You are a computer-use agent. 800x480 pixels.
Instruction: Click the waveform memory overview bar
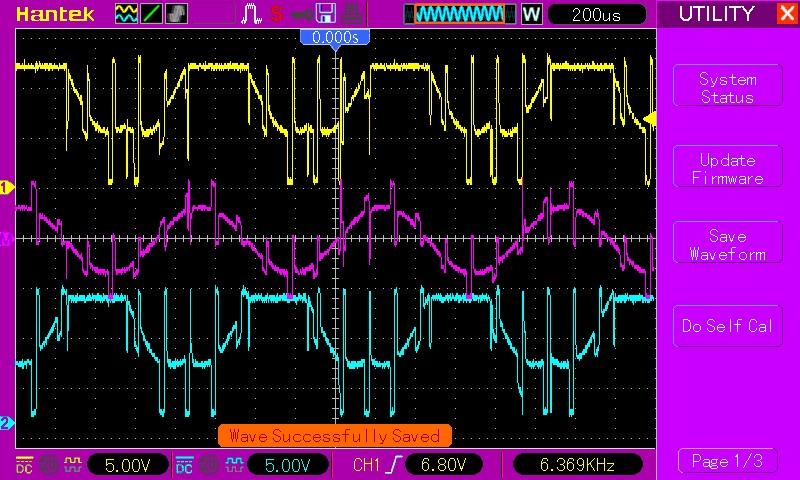click(x=460, y=14)
